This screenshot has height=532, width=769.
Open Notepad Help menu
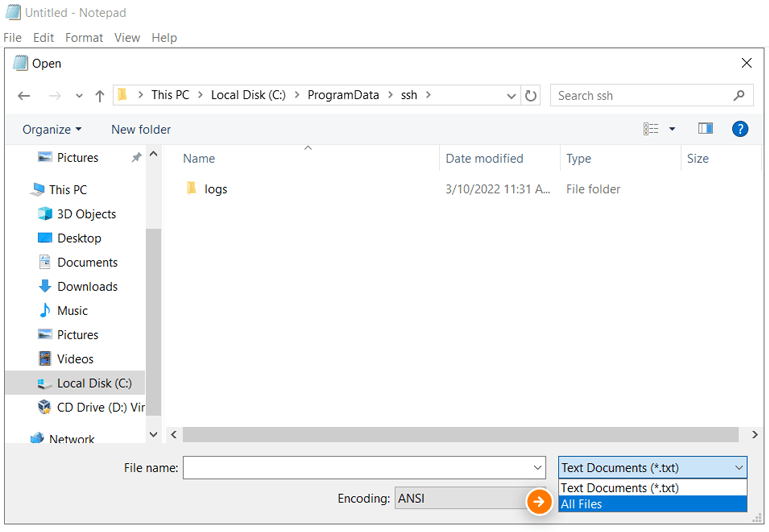click(164, 38)
